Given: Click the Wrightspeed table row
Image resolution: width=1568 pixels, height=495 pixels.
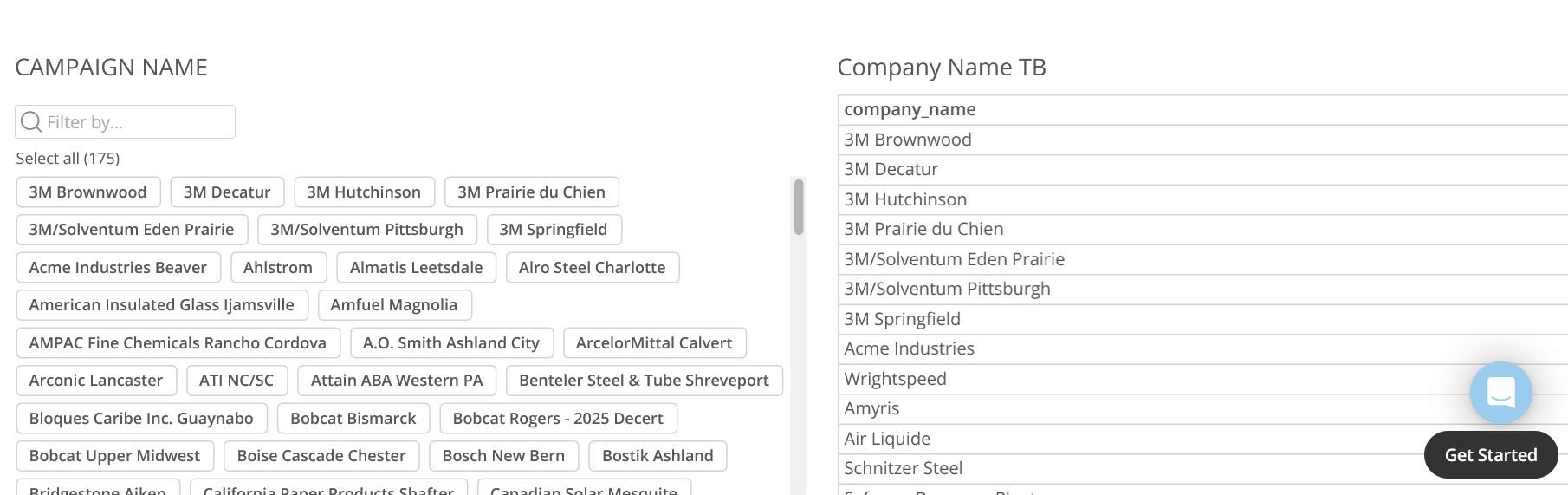Looking at the screenshot, I should click(1202, 379).
